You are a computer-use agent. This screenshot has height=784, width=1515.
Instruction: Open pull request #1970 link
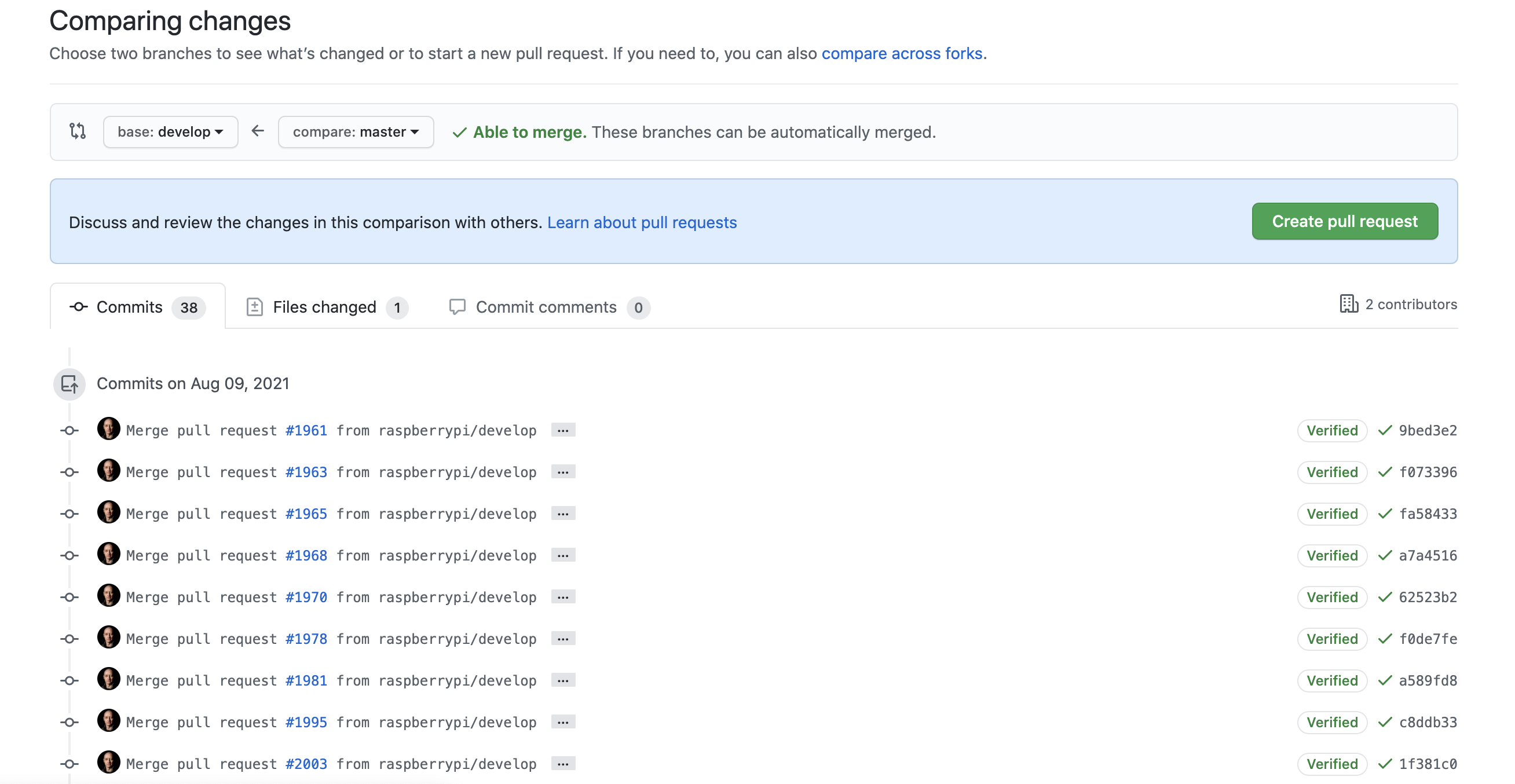pos(306,598)
